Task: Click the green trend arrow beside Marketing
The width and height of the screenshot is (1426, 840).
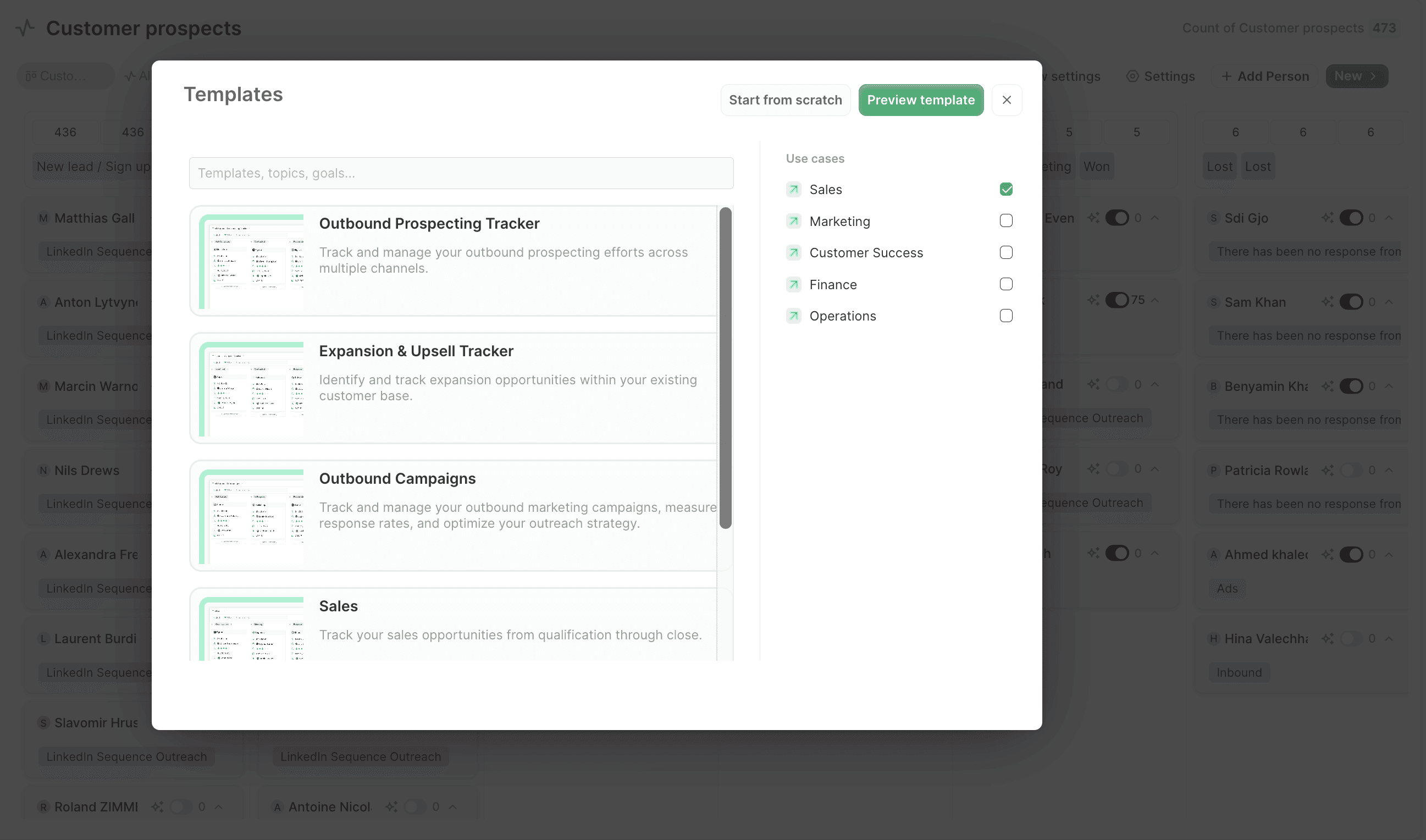Action: tap(794, 222)
